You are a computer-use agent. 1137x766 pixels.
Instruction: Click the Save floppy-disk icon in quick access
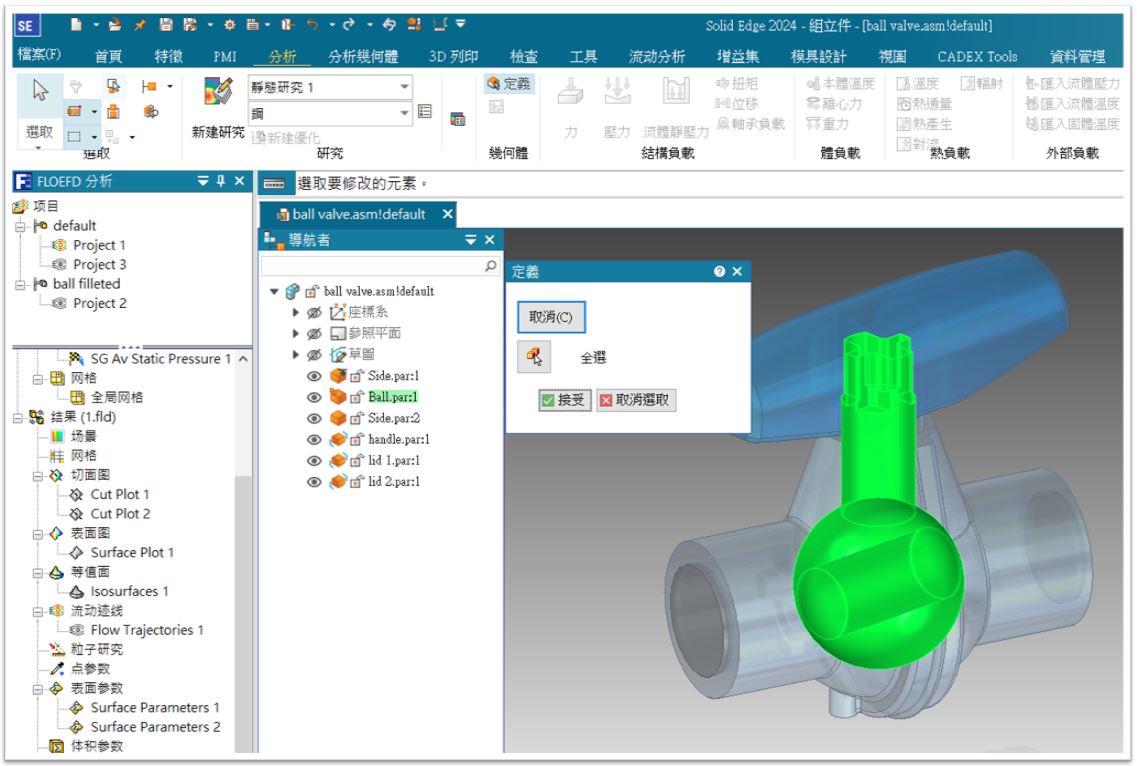pyautogui.click(x=166, y=25)
